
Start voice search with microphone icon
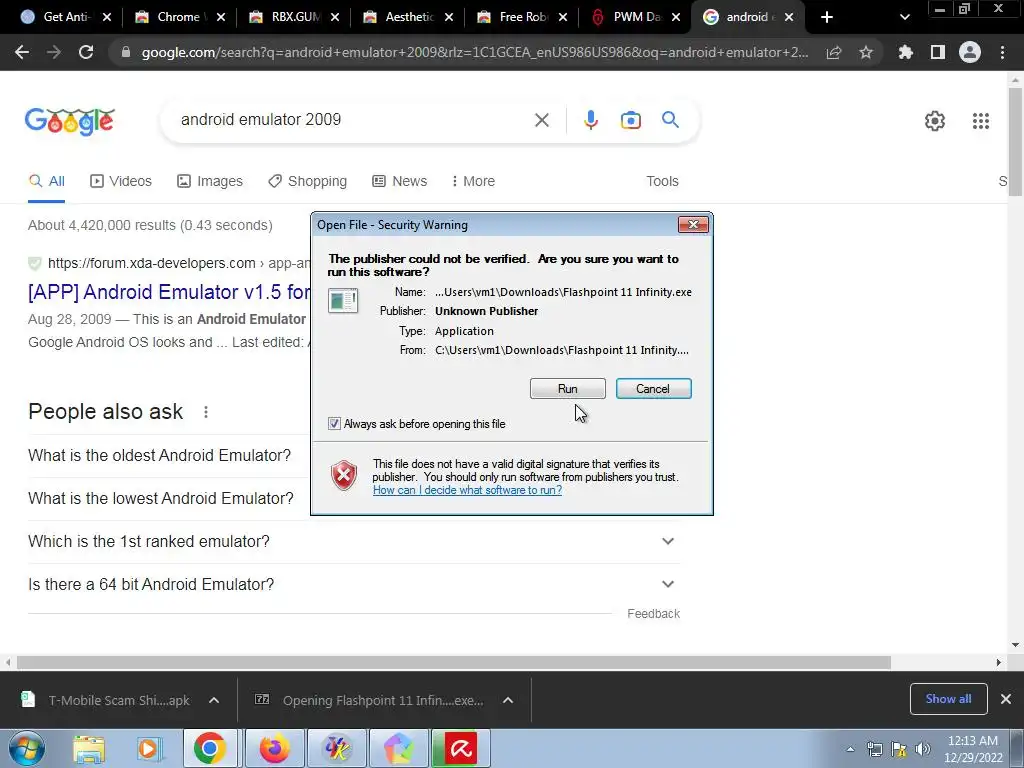(x=590, y=120)
